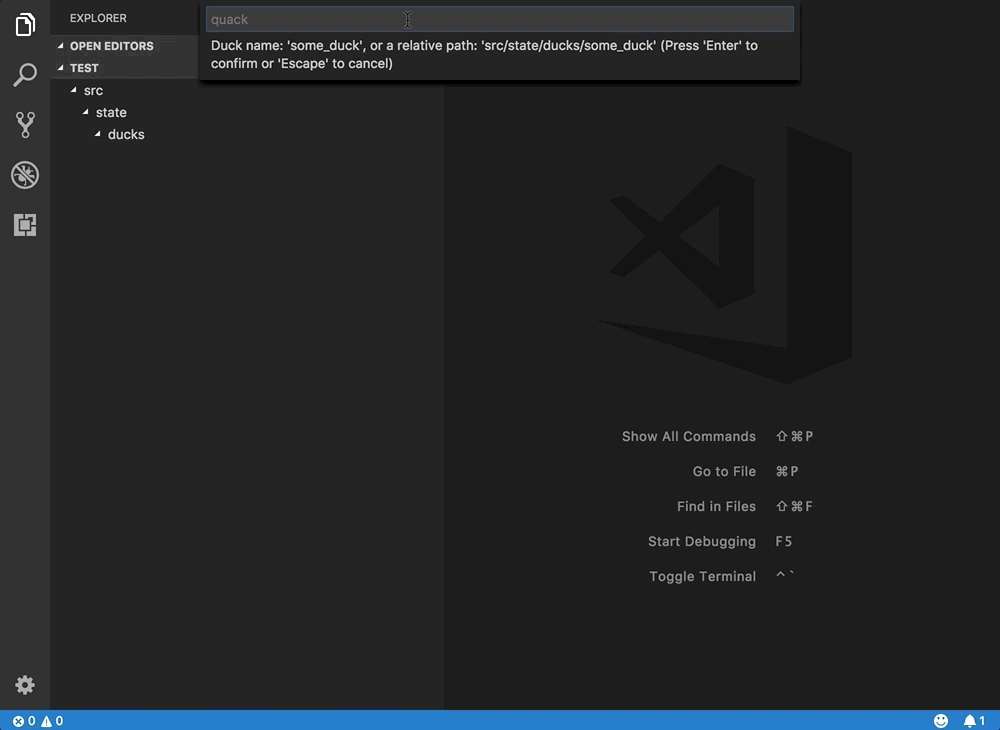Click the Toggle Terminal hint
Image resolution: width=1000 pixels, height=730 pixels.
click(x=702, y=576)
